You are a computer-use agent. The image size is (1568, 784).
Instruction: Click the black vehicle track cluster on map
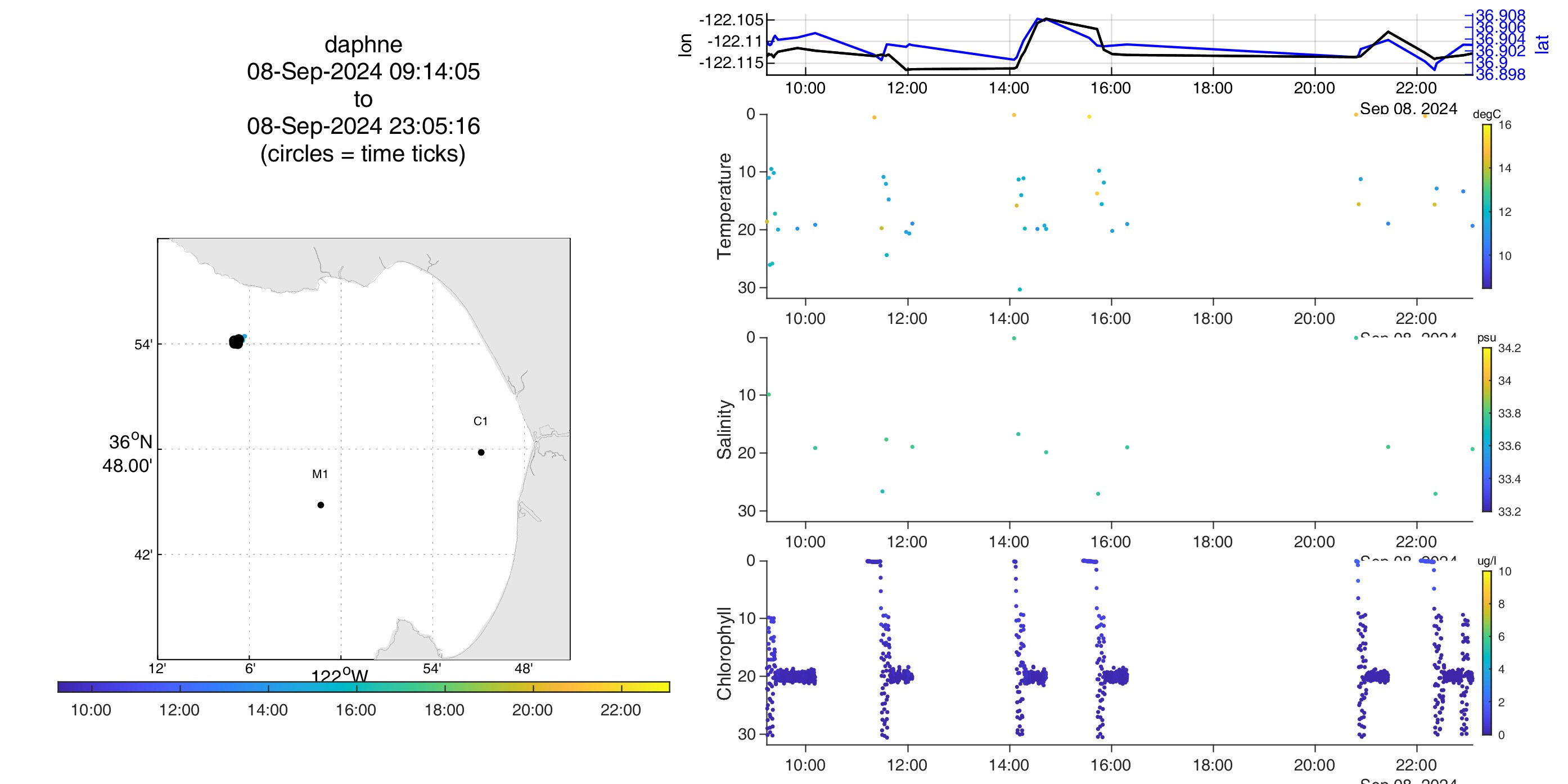point(236,342)
